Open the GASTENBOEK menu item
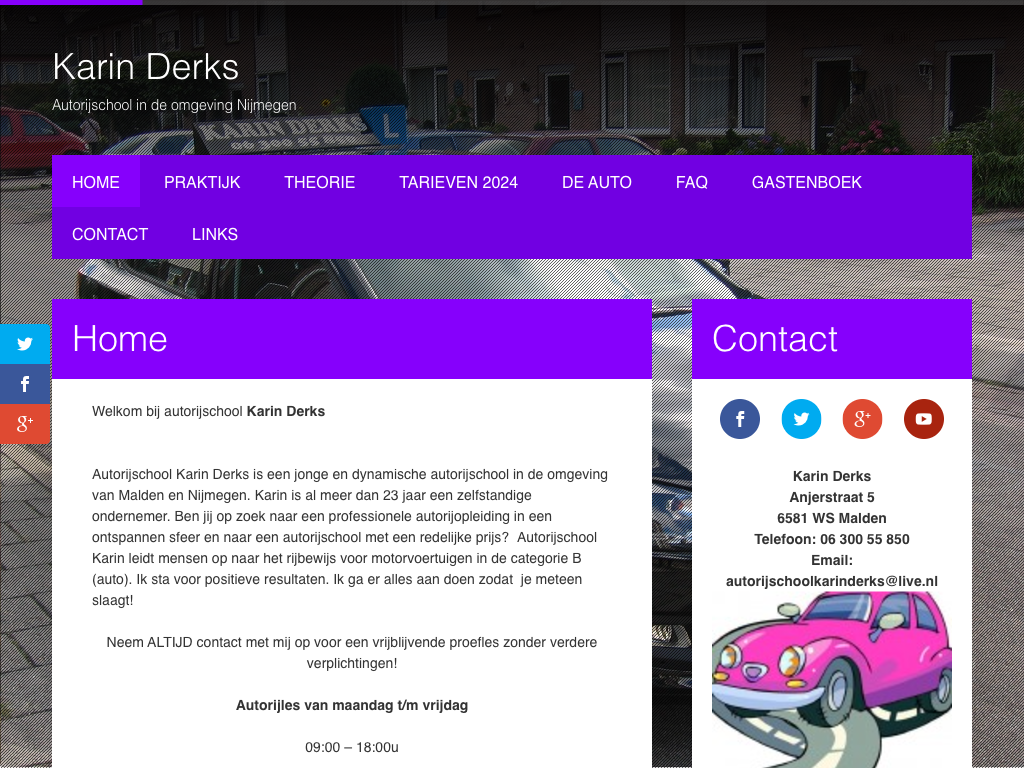This screenshot has width=1024, height=768. (x=807, y=182)
